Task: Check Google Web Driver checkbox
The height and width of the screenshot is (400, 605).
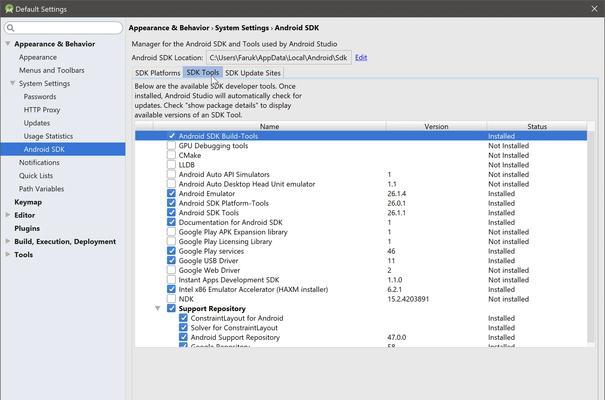Action: [x=171, y=270]
